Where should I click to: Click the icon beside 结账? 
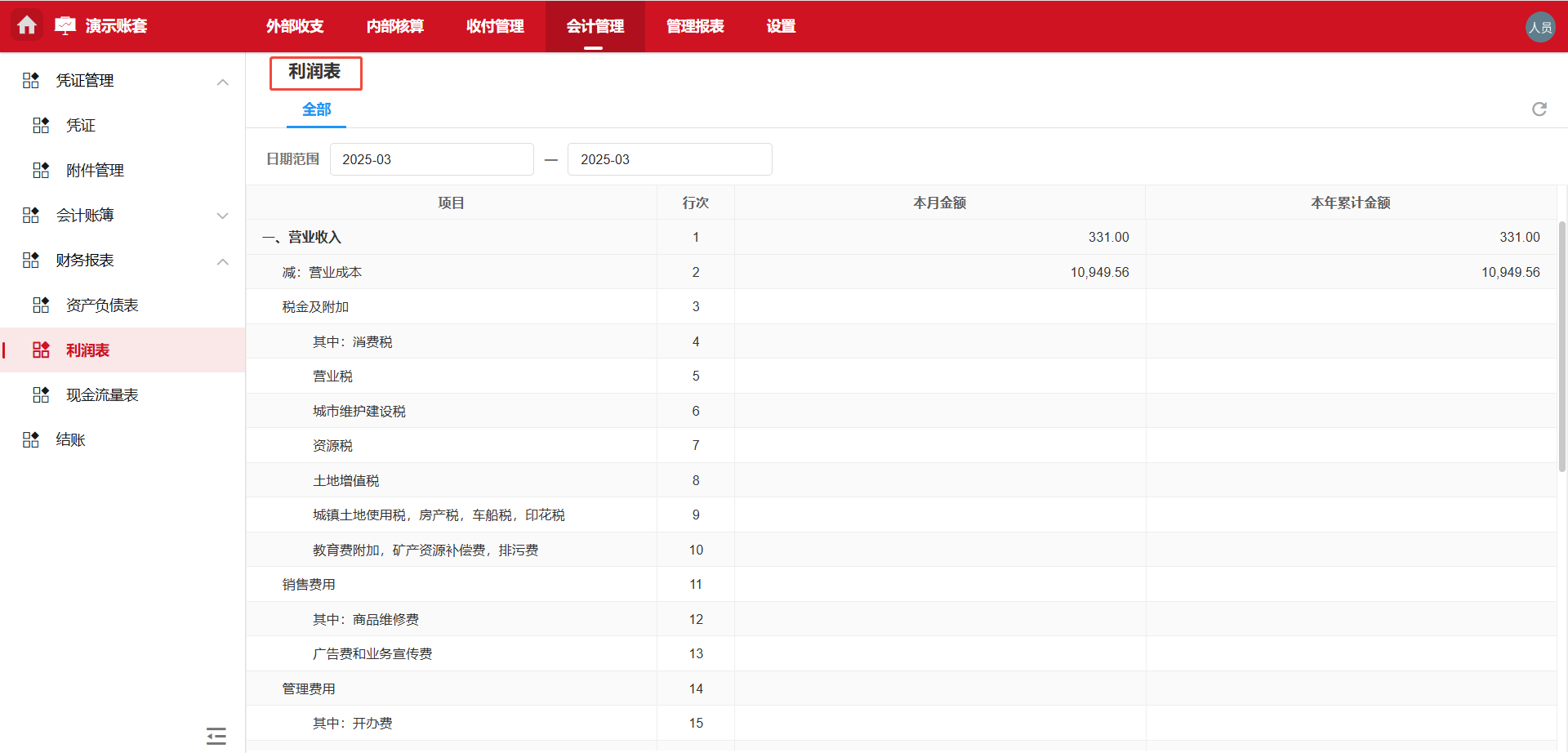pos(31,440)
